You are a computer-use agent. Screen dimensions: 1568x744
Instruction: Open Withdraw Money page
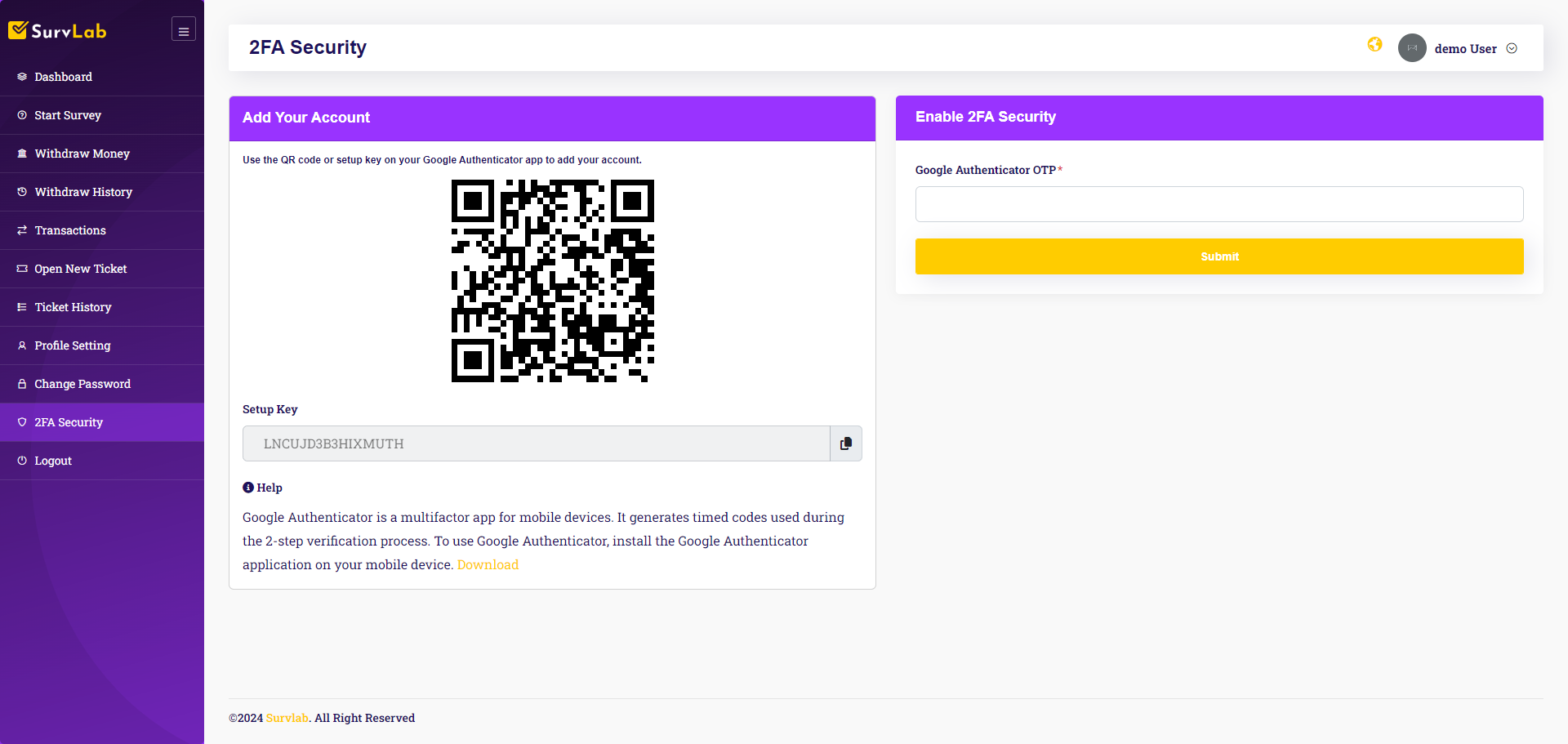tap(82, 154)
